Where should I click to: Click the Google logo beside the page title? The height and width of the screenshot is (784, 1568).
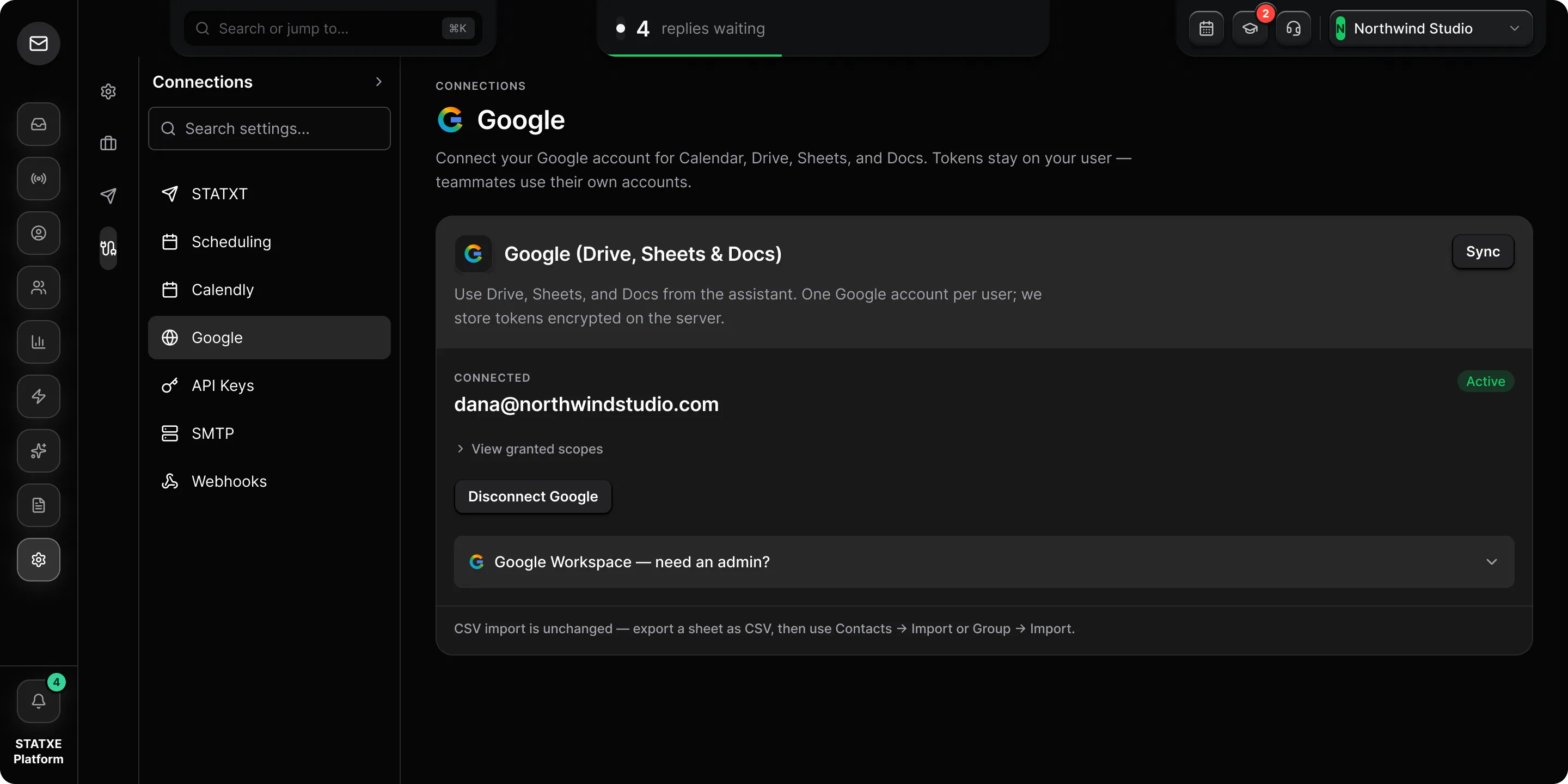coord(450,119)
